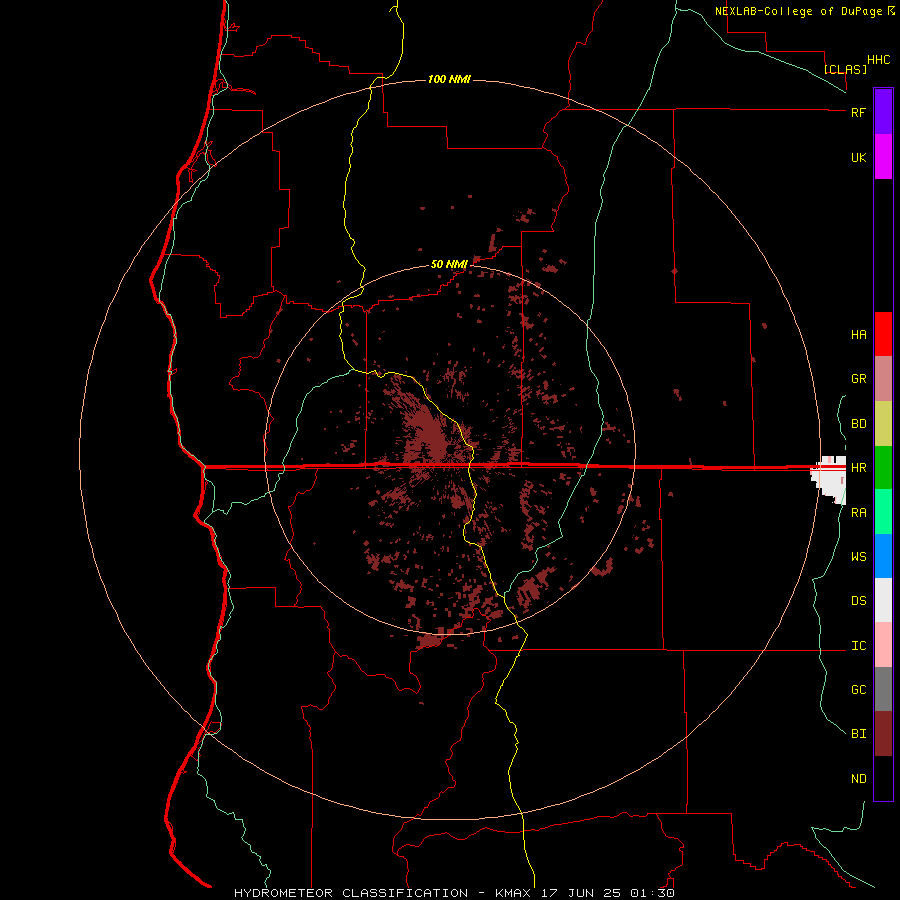Click the DS legend label
The image size is (900, 900).
click(858, 601)
